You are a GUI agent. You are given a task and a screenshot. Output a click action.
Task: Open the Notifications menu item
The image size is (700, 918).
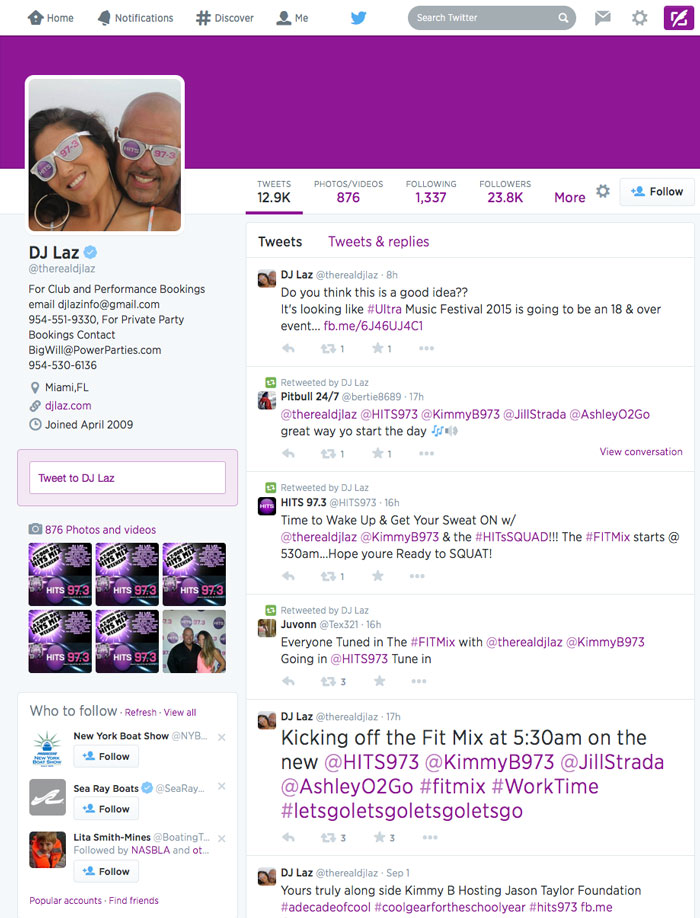click(x=136, y=18)
